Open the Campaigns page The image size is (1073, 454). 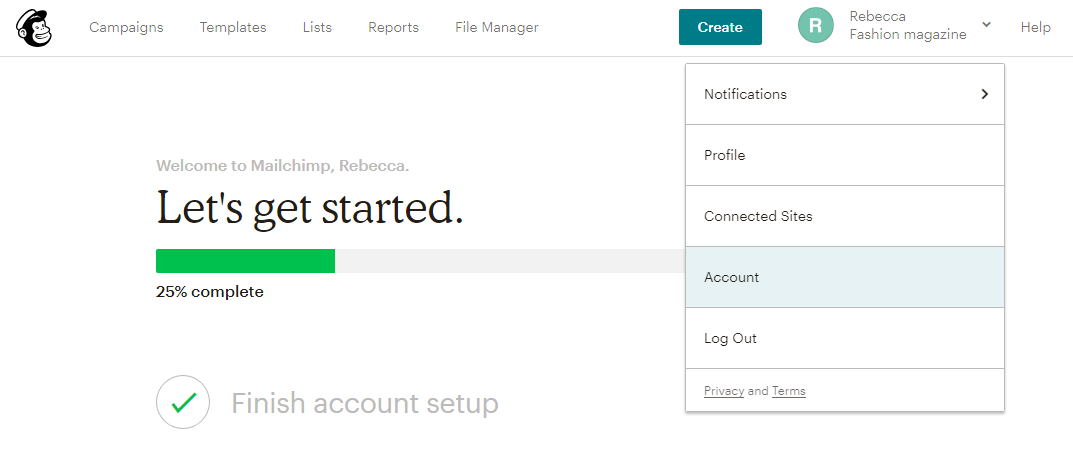point(127,27)
